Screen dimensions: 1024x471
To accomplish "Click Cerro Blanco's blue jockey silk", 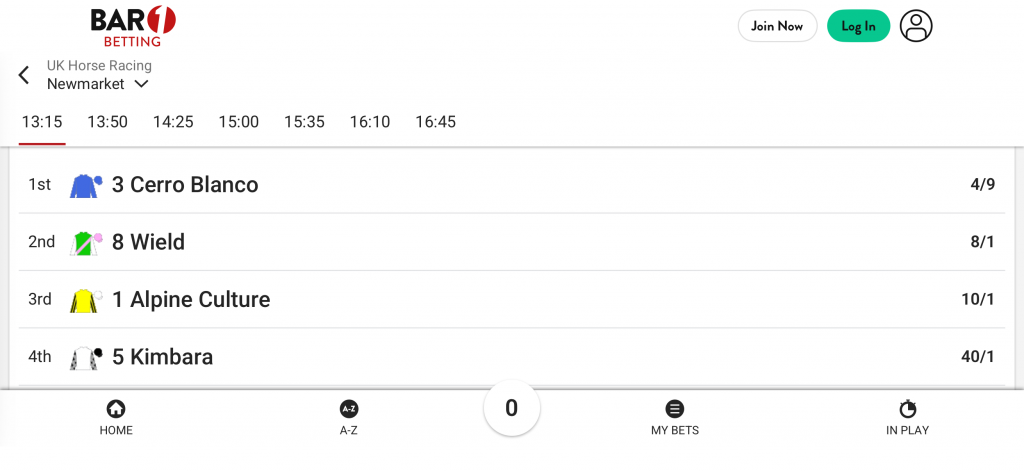I will 85,185.
